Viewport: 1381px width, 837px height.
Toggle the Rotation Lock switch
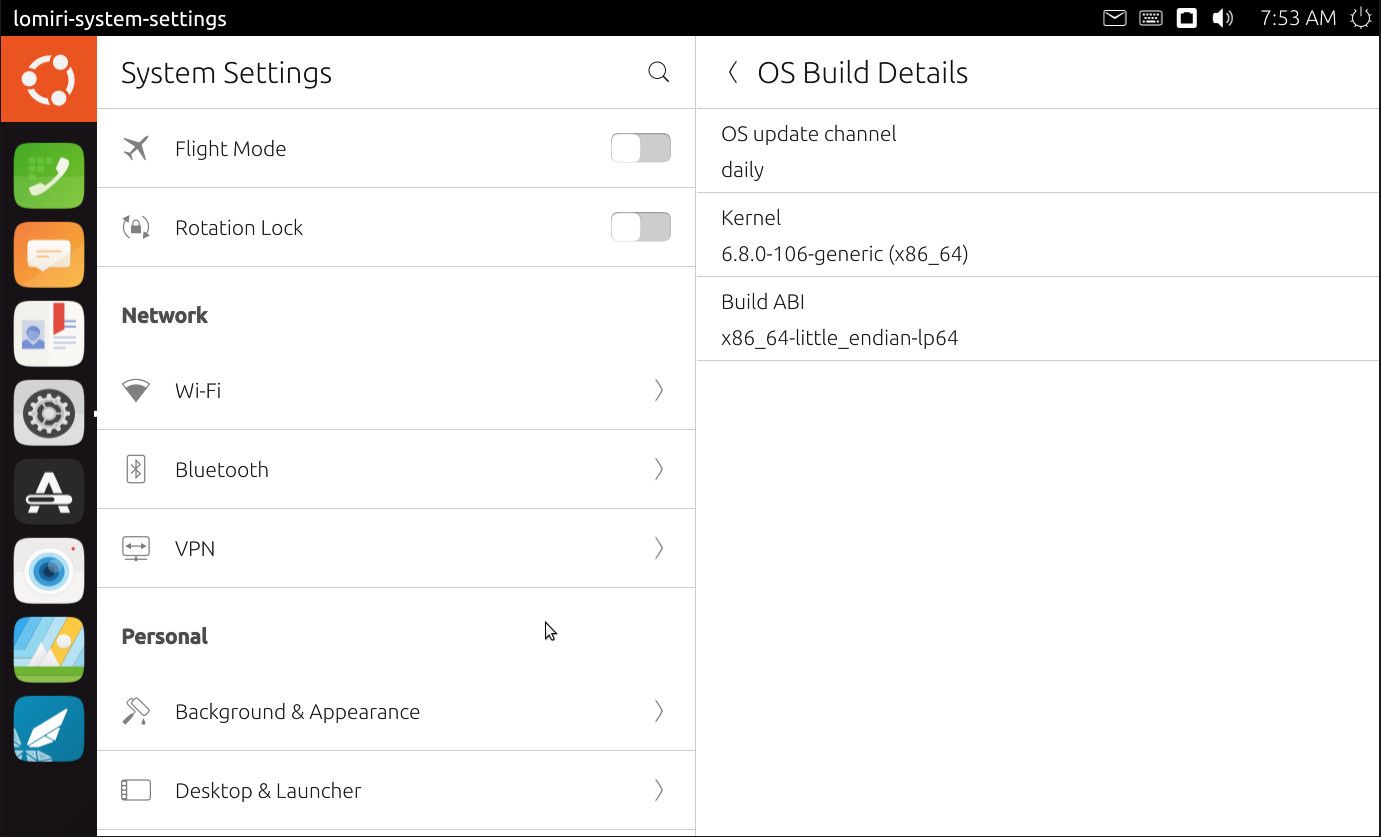640,227
